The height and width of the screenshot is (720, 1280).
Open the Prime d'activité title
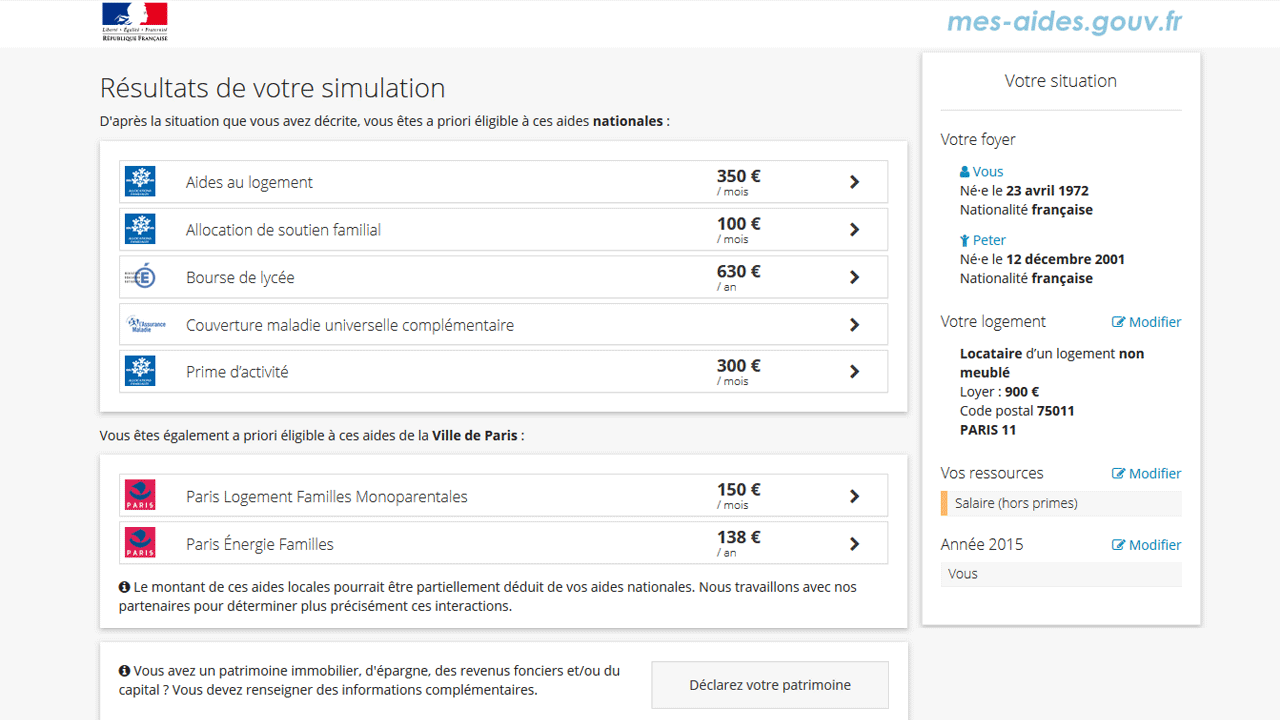coord(237,372)
